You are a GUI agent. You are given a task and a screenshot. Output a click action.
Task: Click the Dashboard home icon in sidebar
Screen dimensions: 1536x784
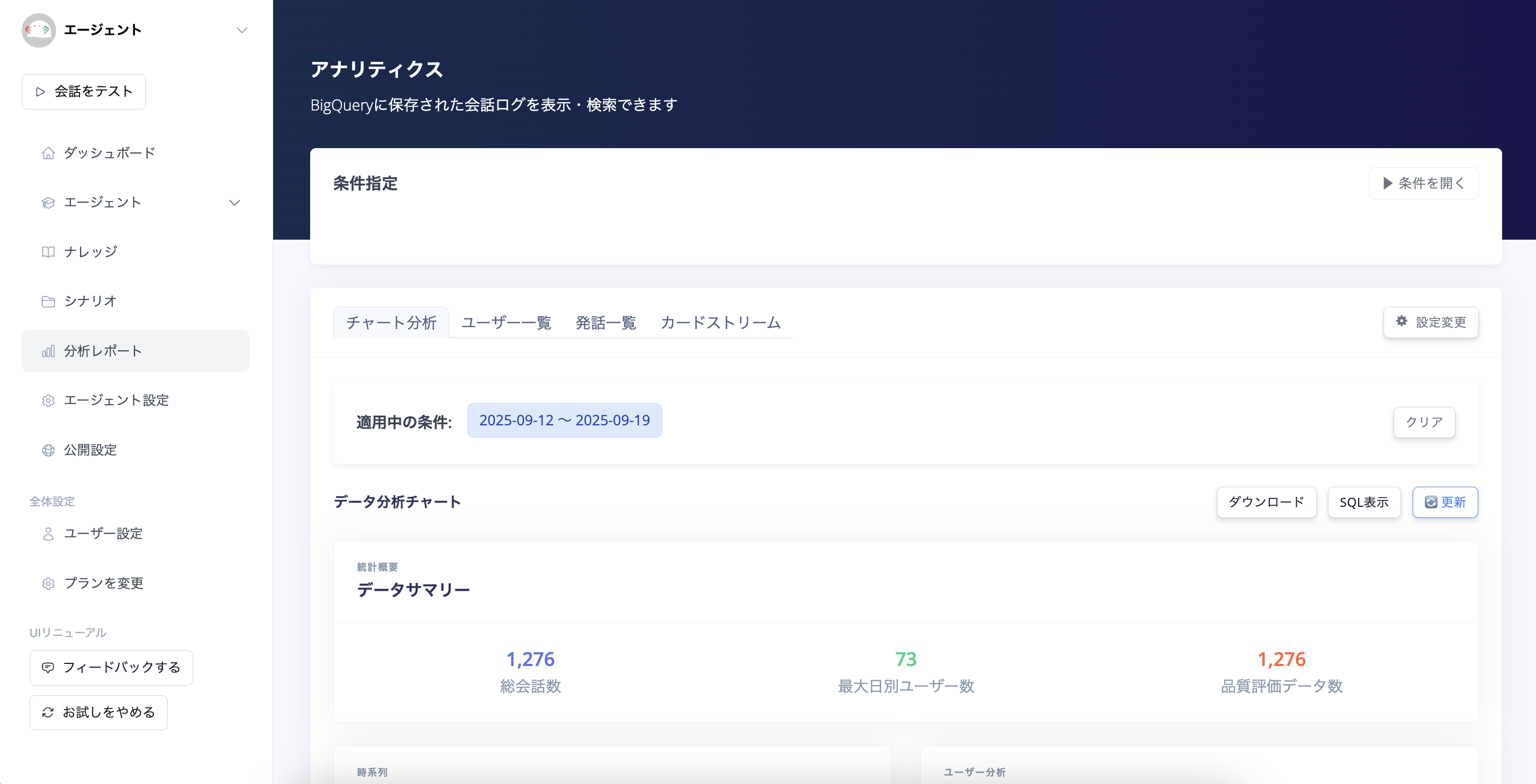[48, 153]
